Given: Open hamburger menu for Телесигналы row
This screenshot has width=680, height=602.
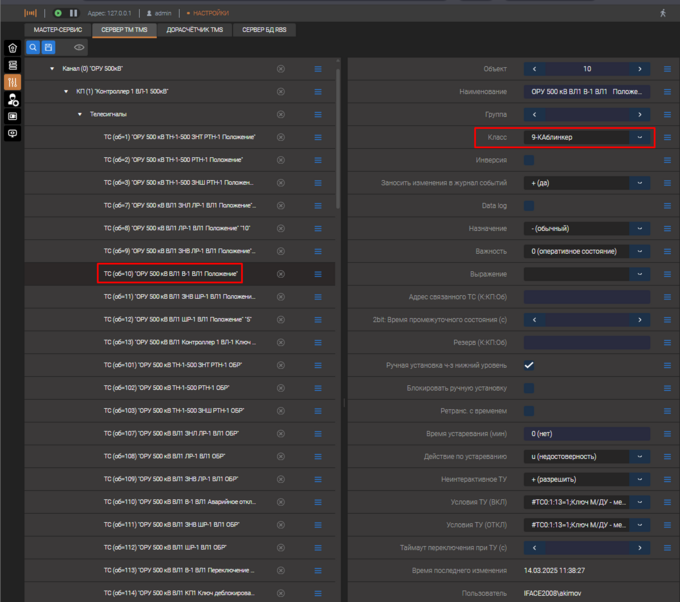Looking at the screenshot, I should click(x=318, y=114).
